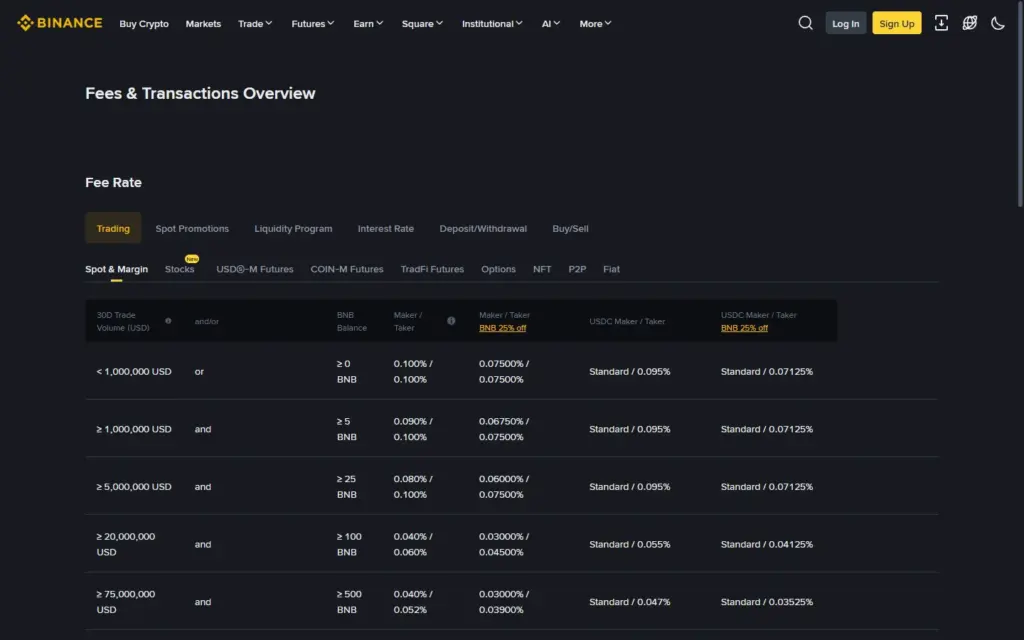Open the language globe icon
The height and width of the screenshot is (640, 1024).
[970, 23]
